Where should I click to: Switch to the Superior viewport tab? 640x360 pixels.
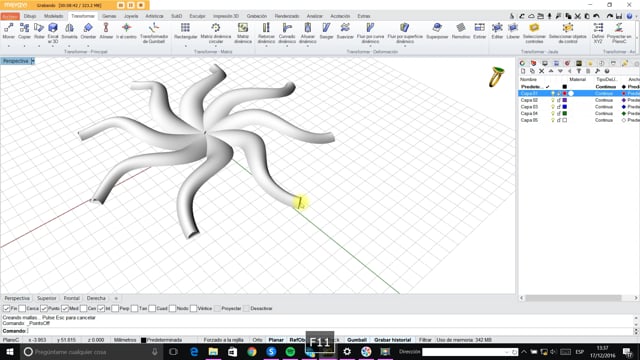tap(47, 298)
